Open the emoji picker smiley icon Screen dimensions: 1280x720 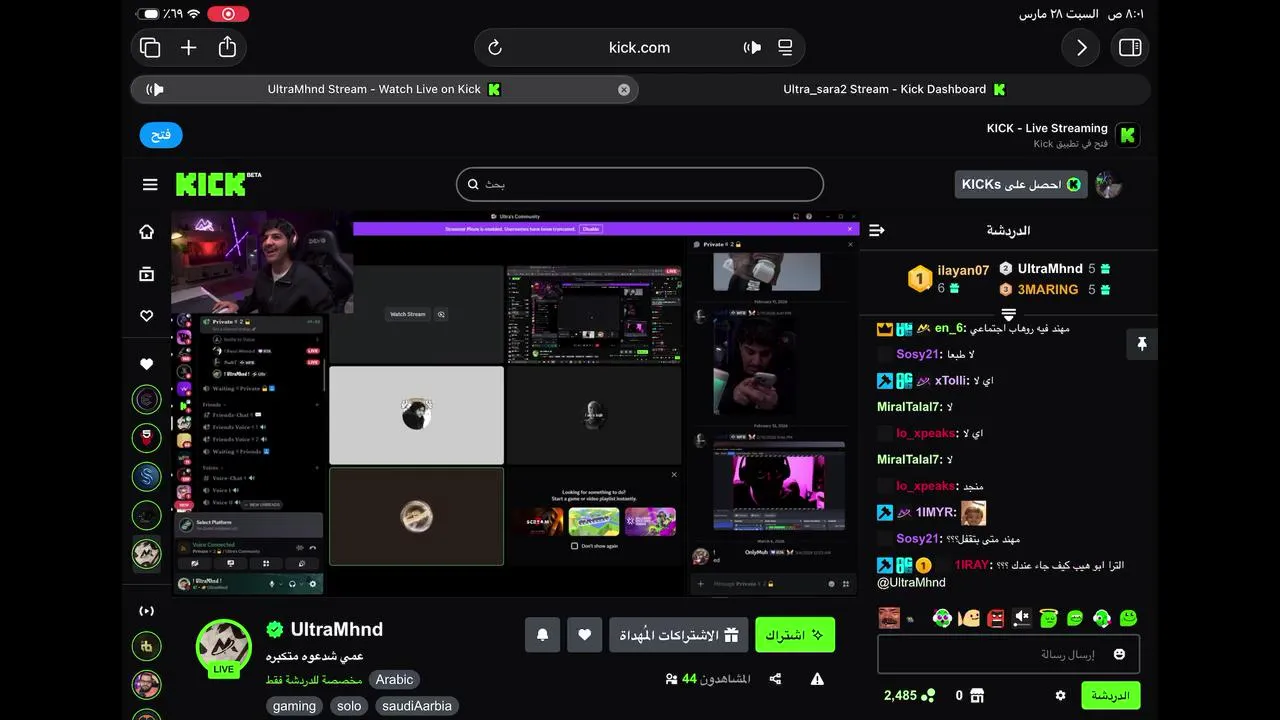coord(1119,654)
